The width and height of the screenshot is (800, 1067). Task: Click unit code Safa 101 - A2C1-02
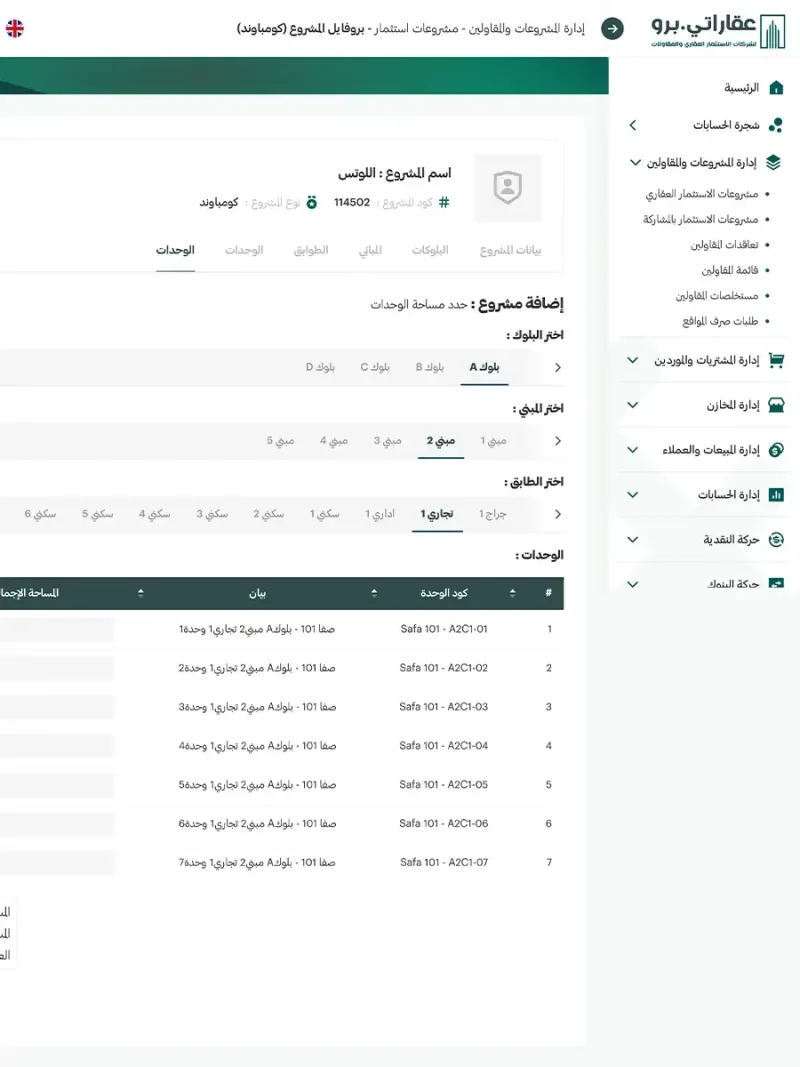(x=444, y=668)
